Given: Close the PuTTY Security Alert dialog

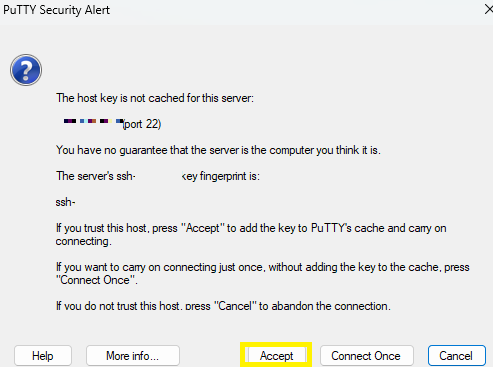Looking at the screenshot, I should click(488, 9).
